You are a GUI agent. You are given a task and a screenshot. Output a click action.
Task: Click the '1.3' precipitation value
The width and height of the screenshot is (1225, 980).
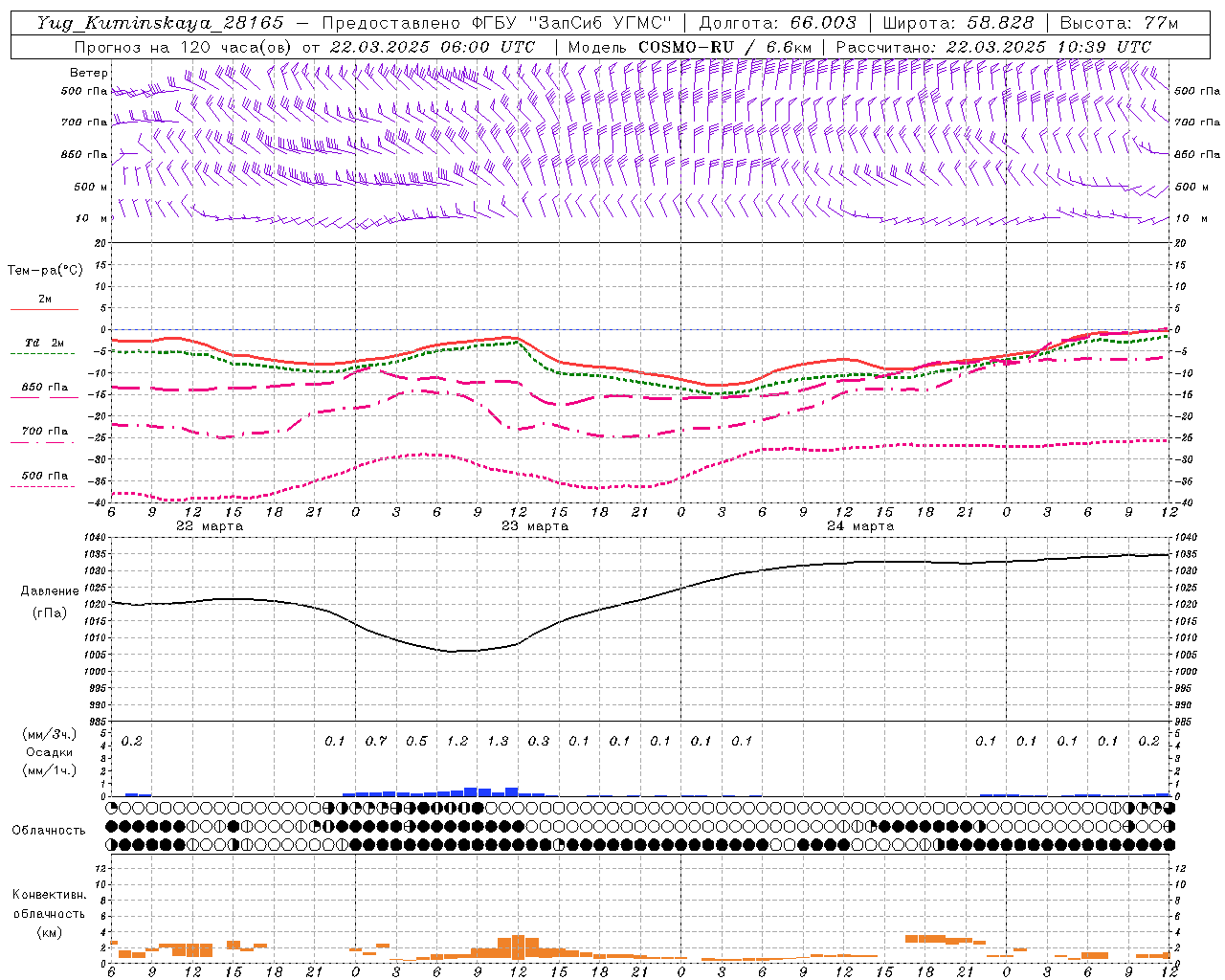coord(498,741)
